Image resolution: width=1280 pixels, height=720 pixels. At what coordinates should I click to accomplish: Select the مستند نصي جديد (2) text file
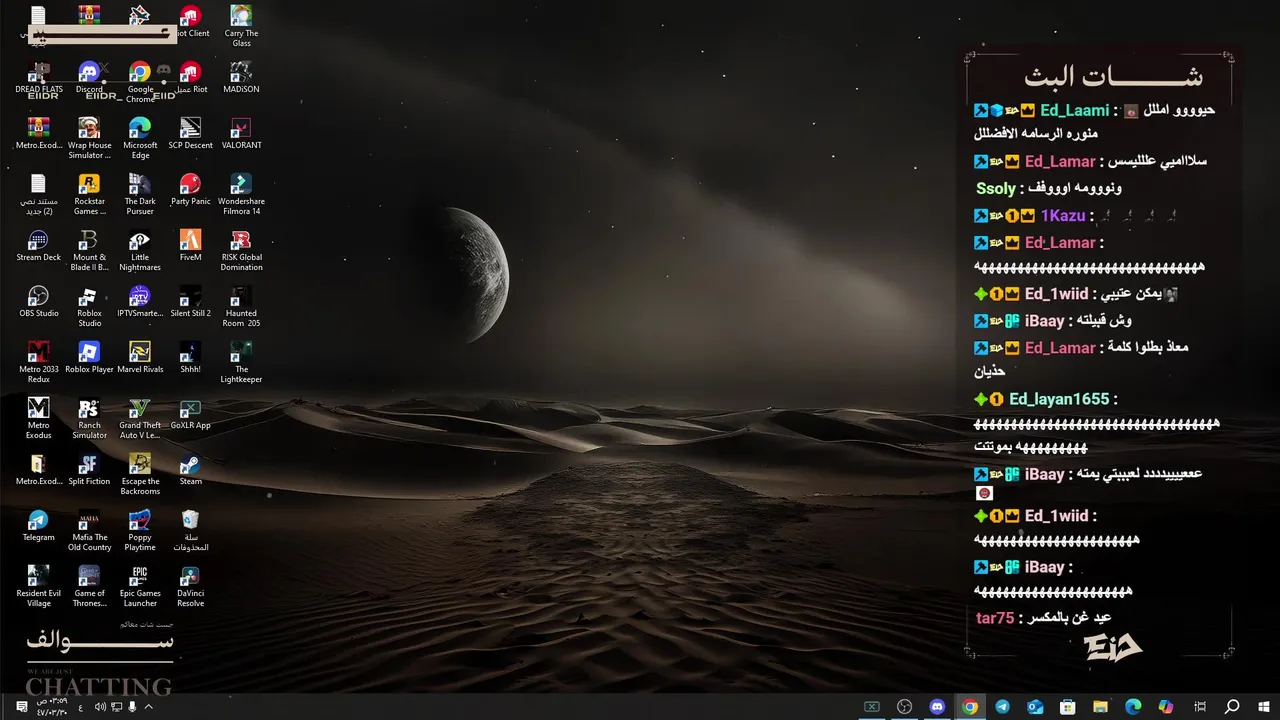click(x=38, y=195)
